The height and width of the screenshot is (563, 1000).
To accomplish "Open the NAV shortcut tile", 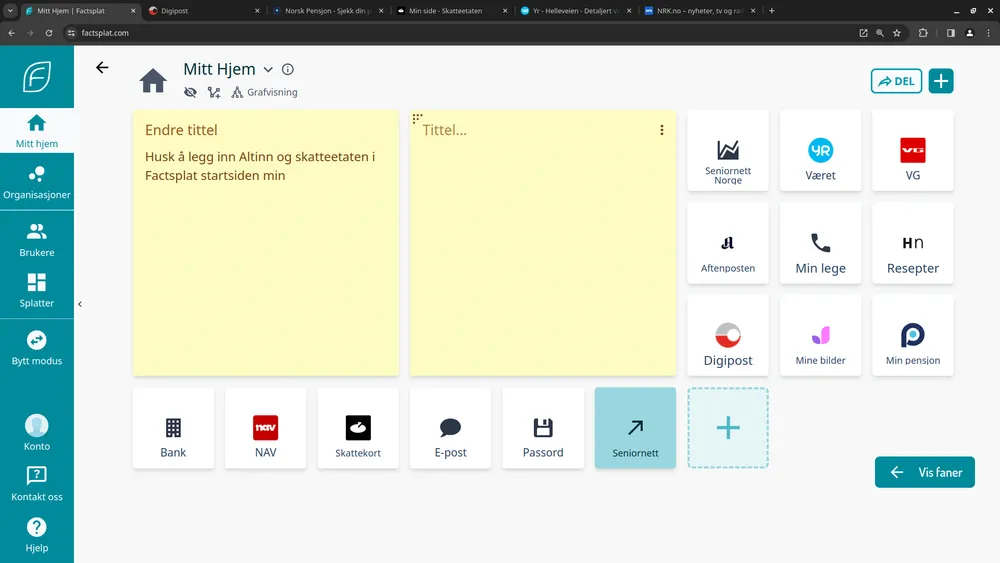I will 265,428.
